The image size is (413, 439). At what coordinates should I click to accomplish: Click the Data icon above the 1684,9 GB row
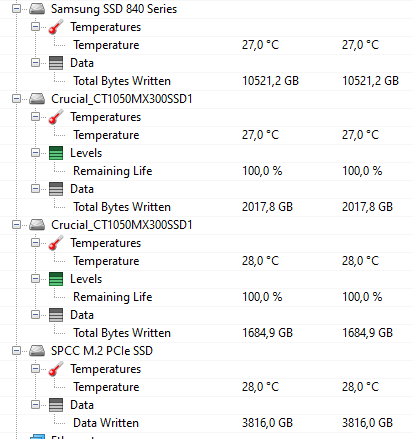[x=56, y=315]
